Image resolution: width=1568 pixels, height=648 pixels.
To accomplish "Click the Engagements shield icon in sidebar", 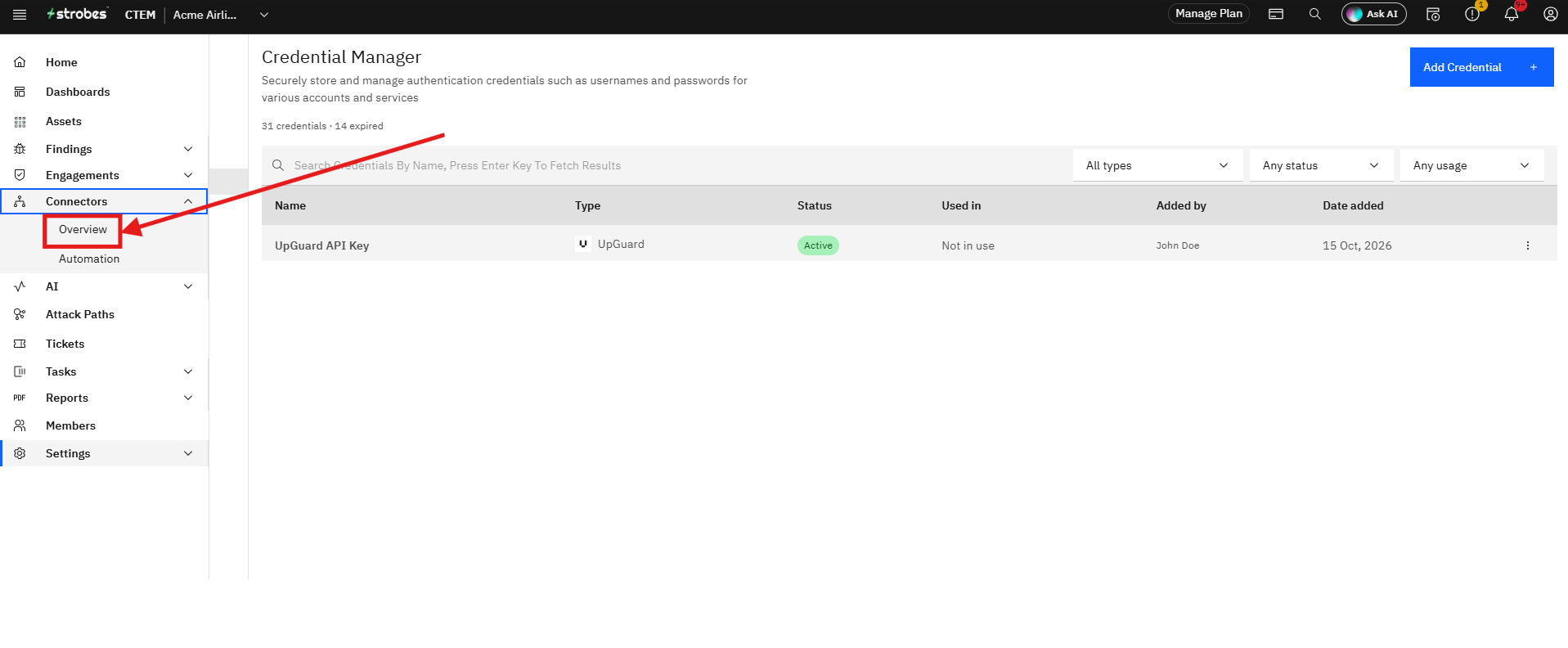I will tap(20, 175).
